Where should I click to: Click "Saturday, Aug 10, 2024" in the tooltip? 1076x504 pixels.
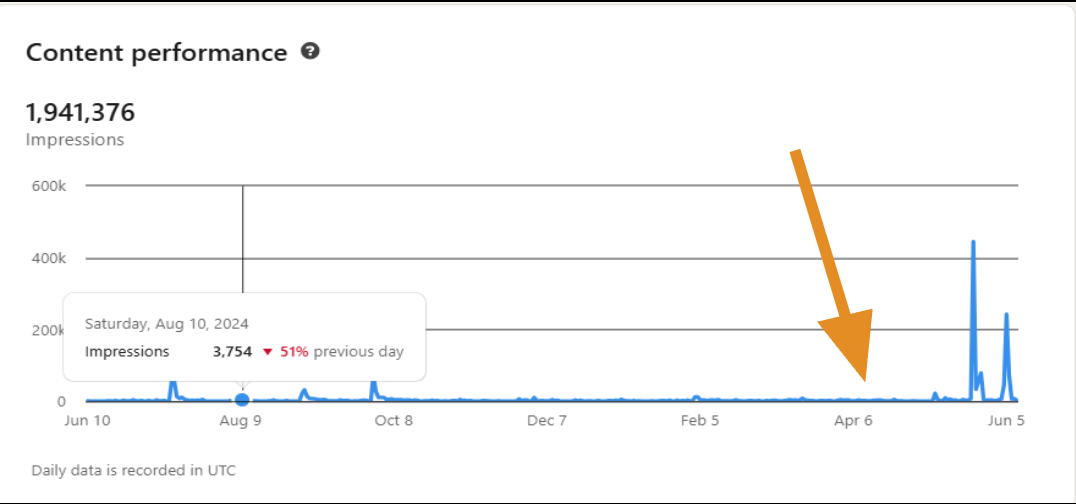(167, 323)
